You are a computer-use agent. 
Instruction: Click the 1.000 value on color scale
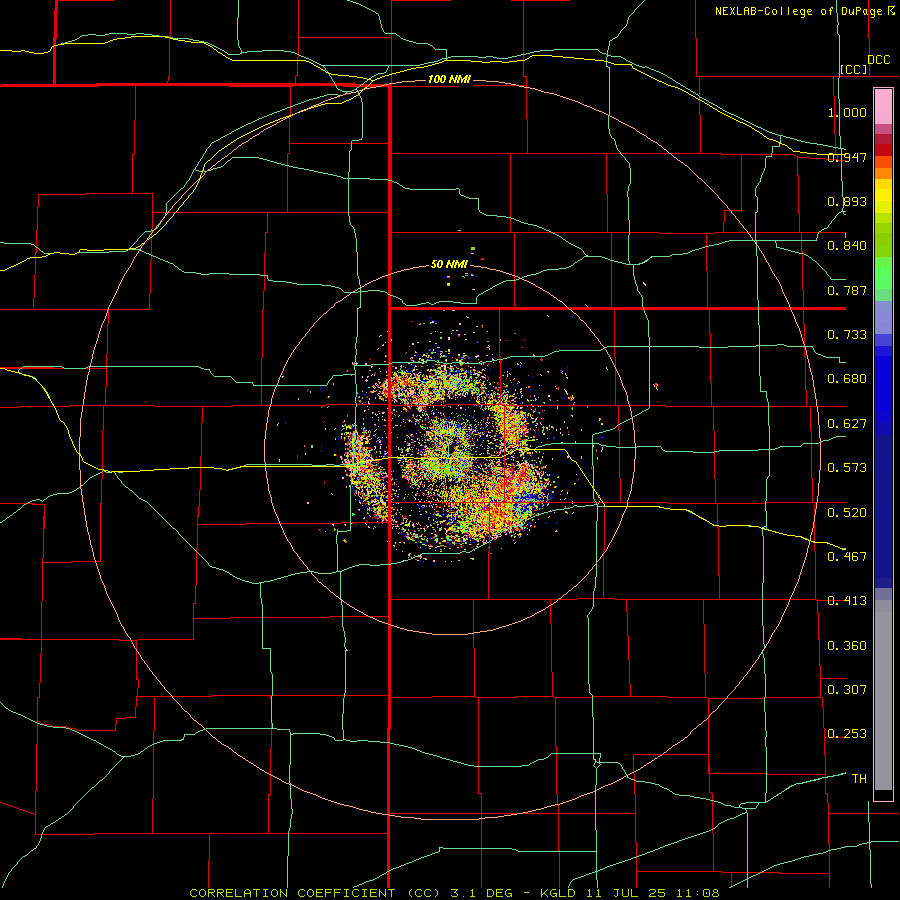click(847, 112)
